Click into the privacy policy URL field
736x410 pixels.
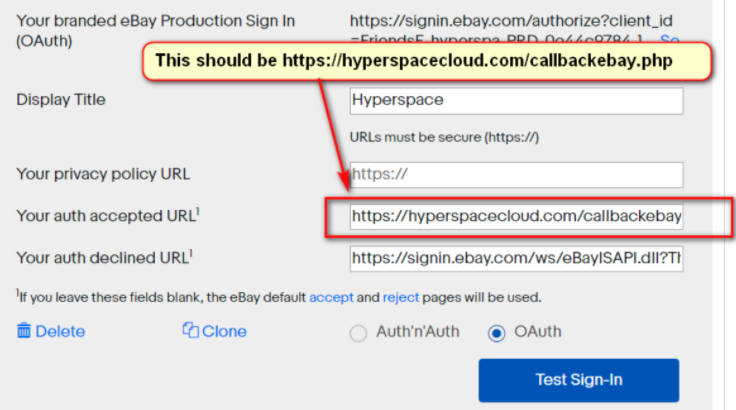tap(516, 174)
